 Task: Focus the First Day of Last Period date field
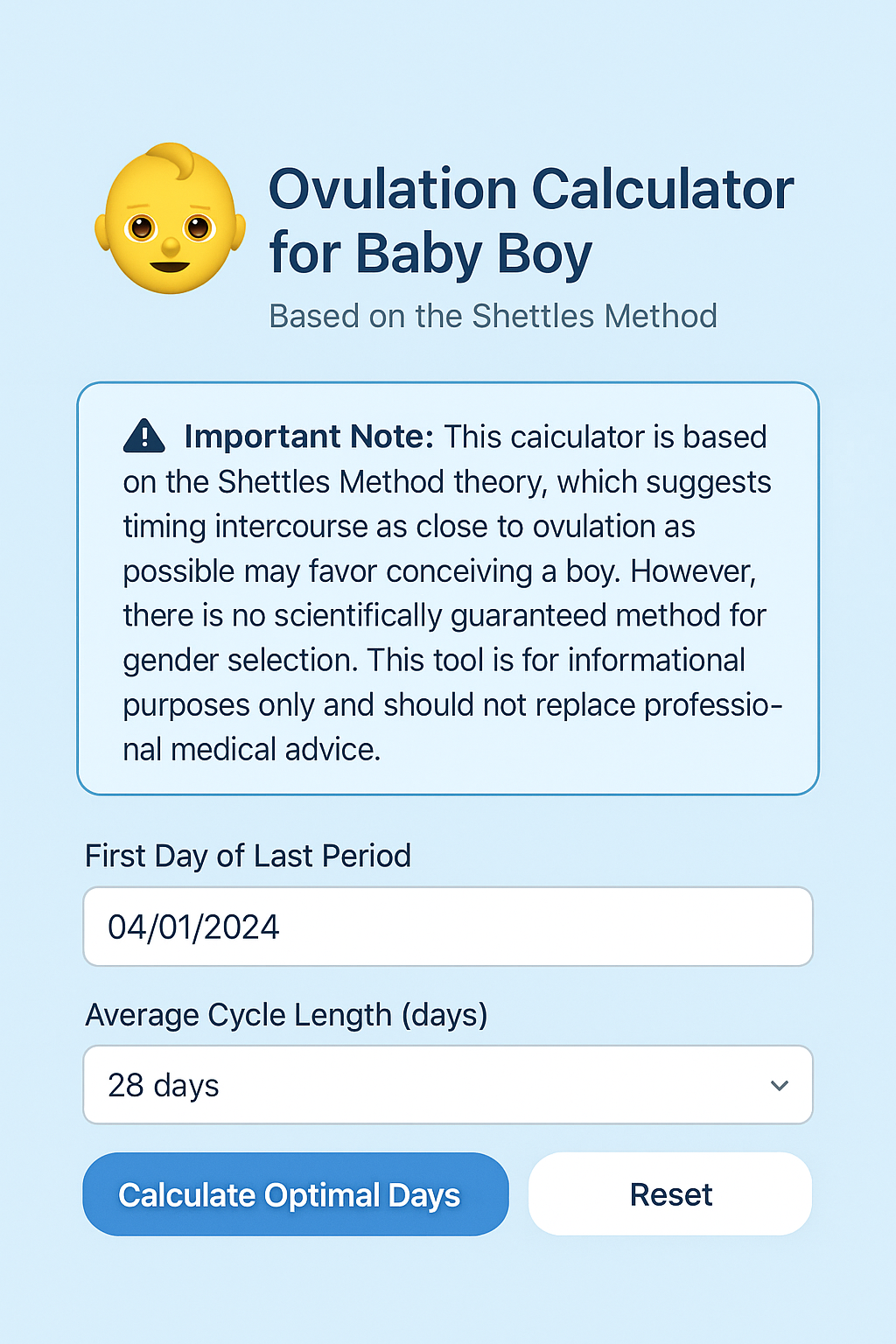[x=447, y=927]
